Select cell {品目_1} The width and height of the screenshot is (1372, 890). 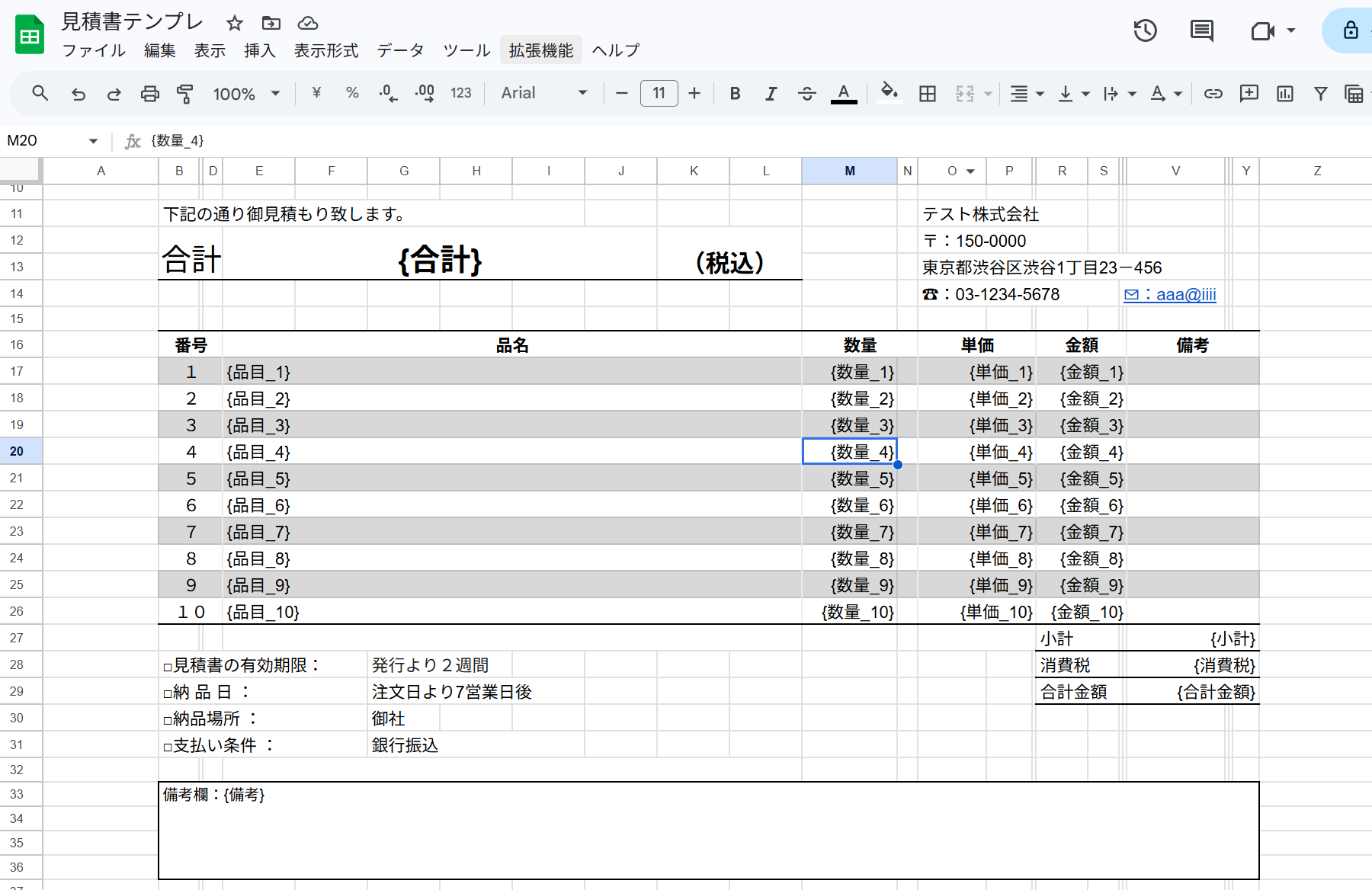coord(511,372)
